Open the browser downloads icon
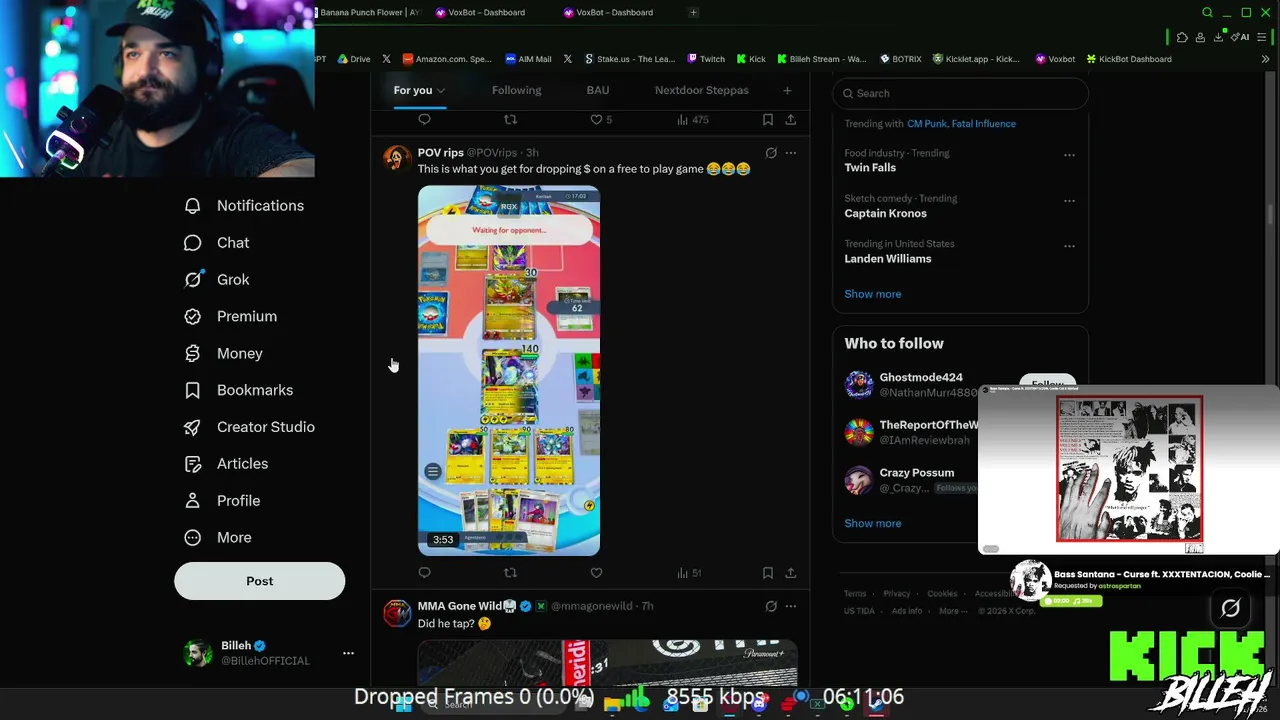Image resolution: width=1280 pixels, height=720 pixels. [1218, 38]
